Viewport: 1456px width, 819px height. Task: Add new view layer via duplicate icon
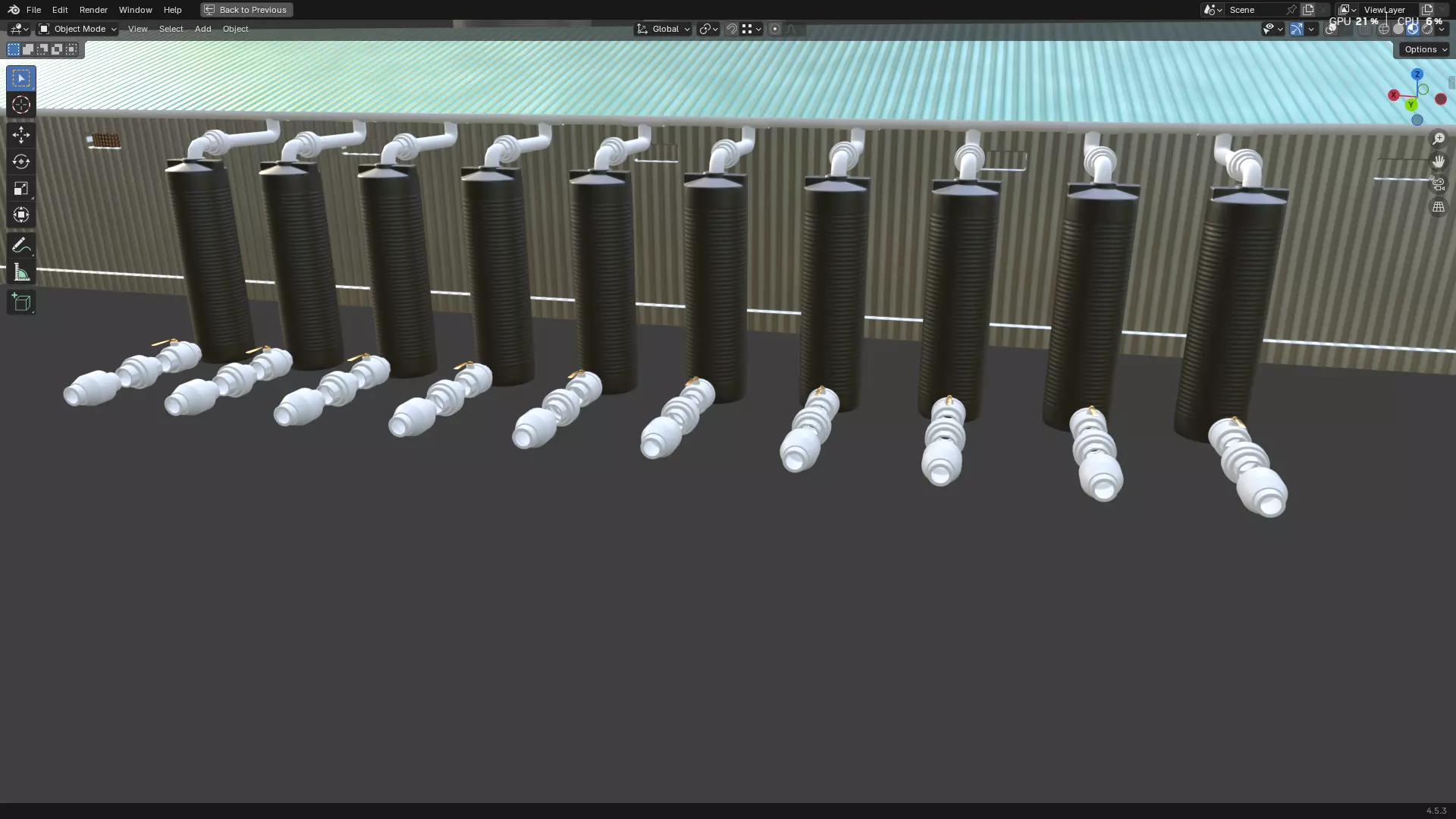1426,10
